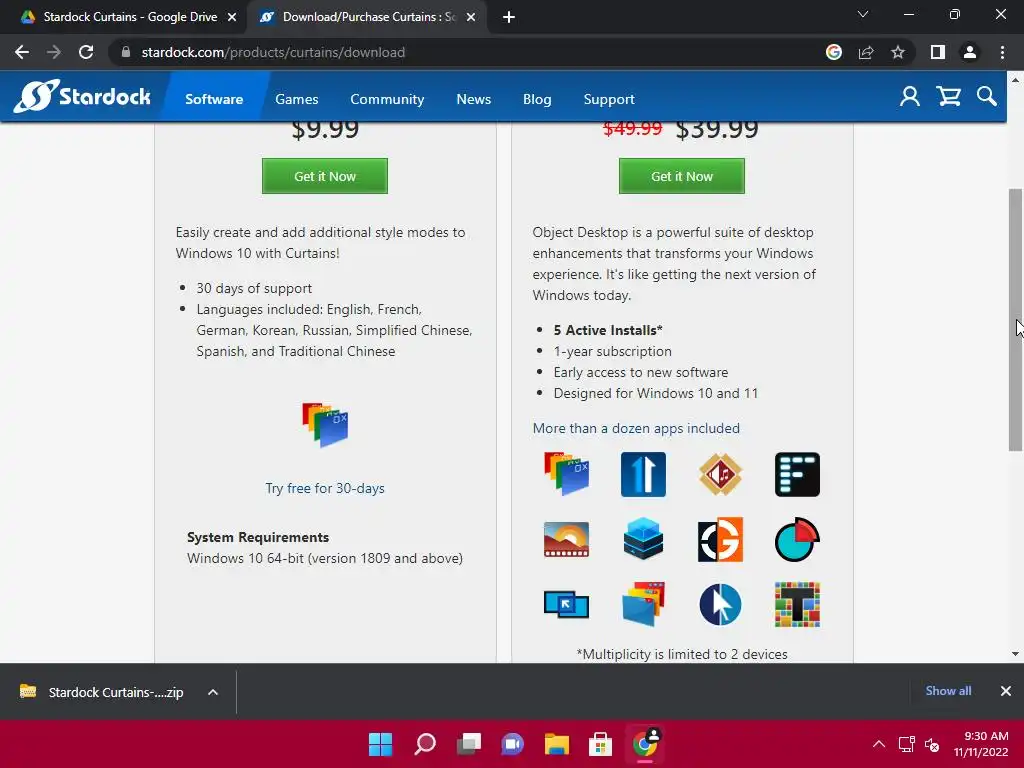Open the browser side panel icon
This screenshot has width=1024, height=768.
coord(938,52)
